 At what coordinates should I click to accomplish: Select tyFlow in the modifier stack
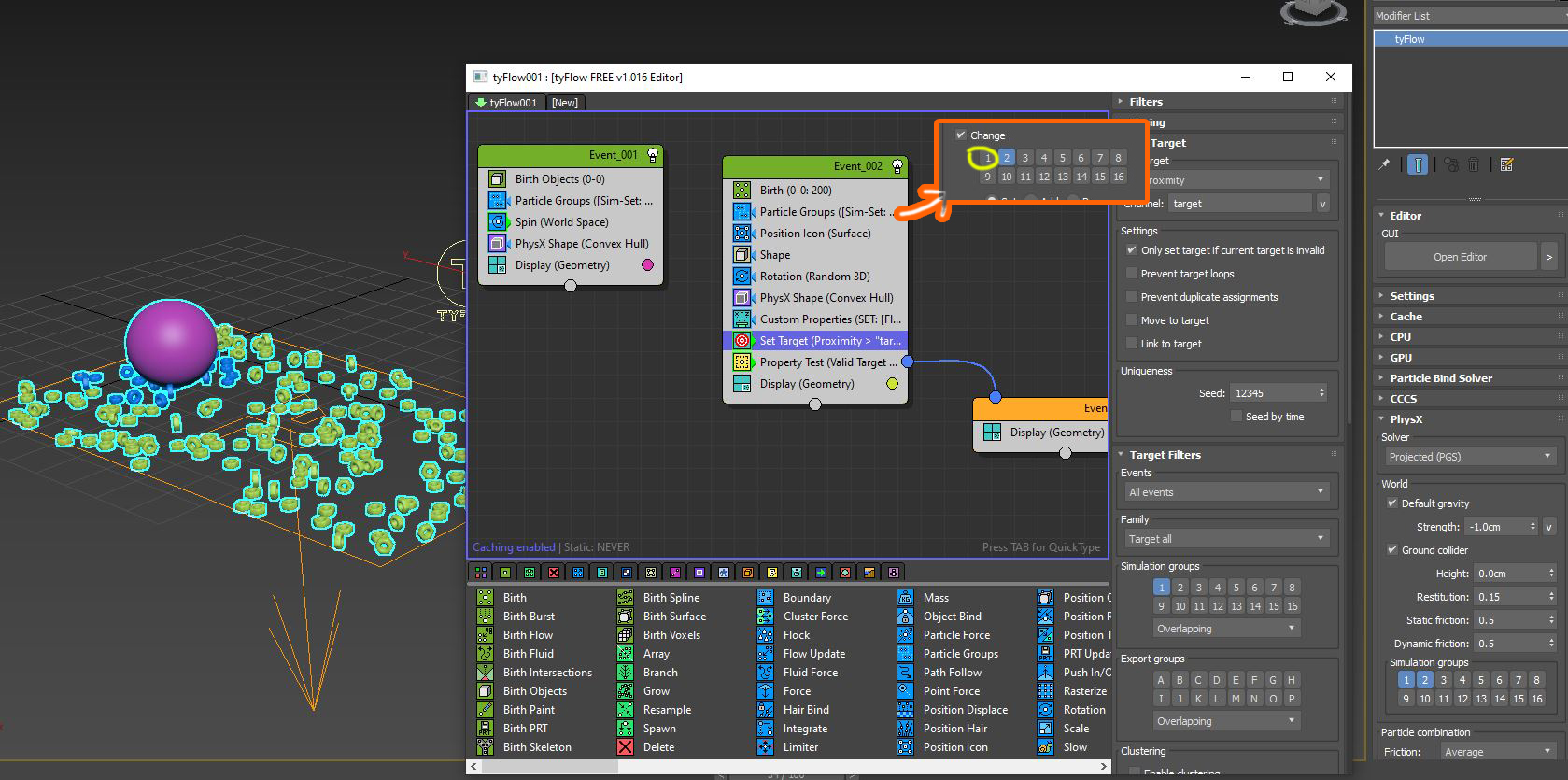pos(1470,39)
